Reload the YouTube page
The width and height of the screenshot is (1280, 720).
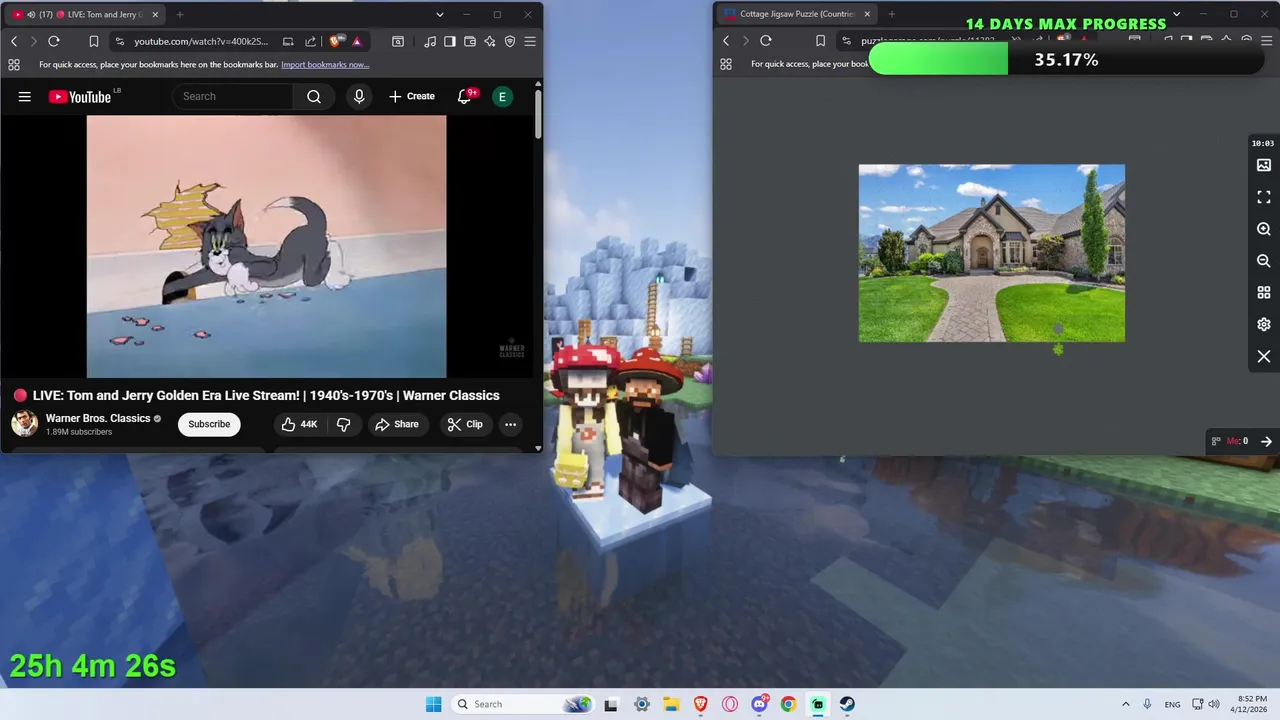[54, 41]
